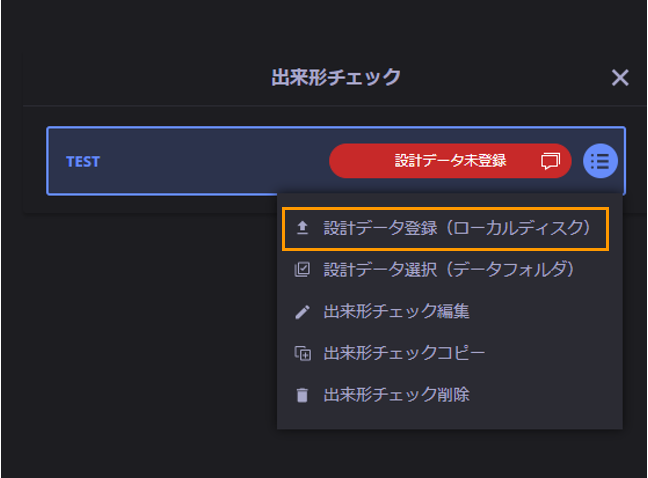Open the comment bubble icon in red badge
The image size is (648, 478).
coord(550,161)
